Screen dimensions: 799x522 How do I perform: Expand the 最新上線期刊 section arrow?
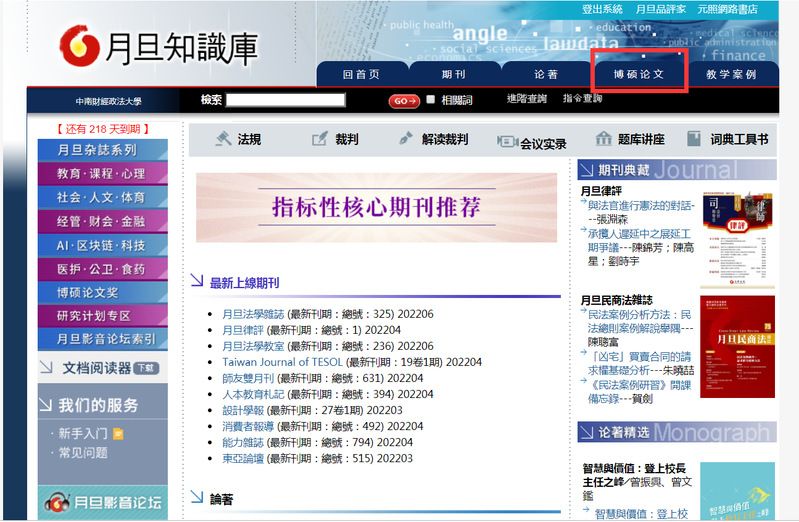(x=197, y=283)
